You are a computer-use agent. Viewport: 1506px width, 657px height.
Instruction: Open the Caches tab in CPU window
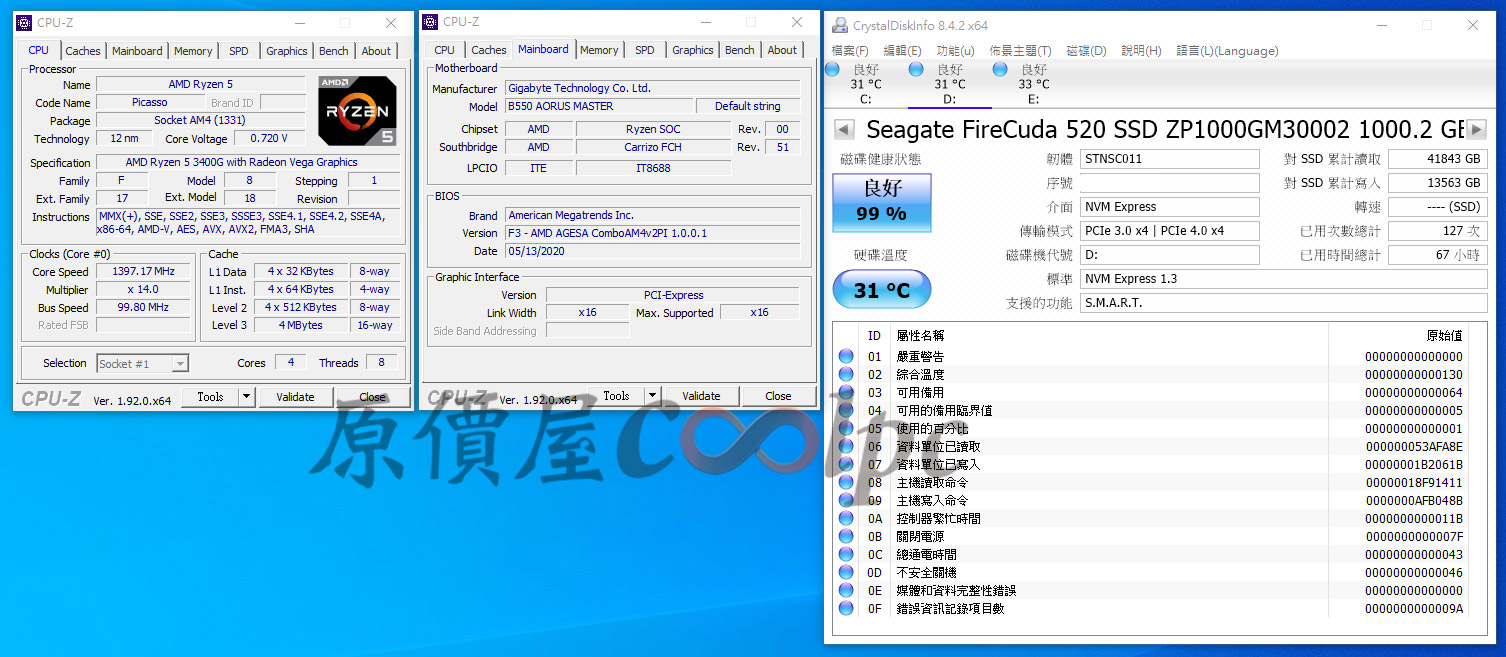coord(83,51)
